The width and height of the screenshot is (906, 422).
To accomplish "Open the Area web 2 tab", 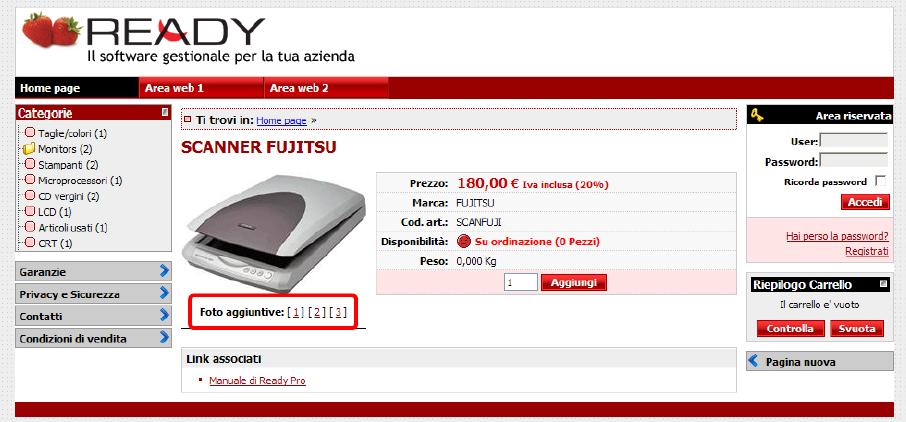I will pos(326,88).
